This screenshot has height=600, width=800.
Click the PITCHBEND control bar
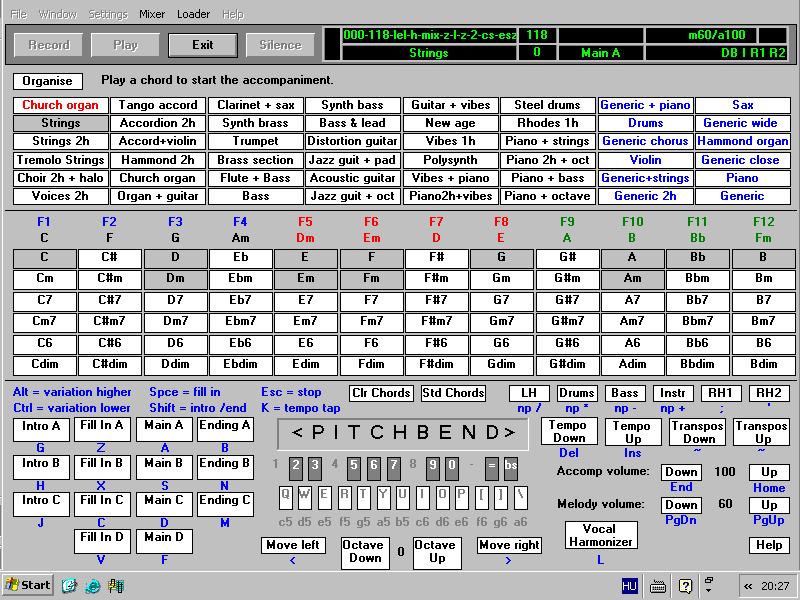pyautogui.click(x=403, y=433)
